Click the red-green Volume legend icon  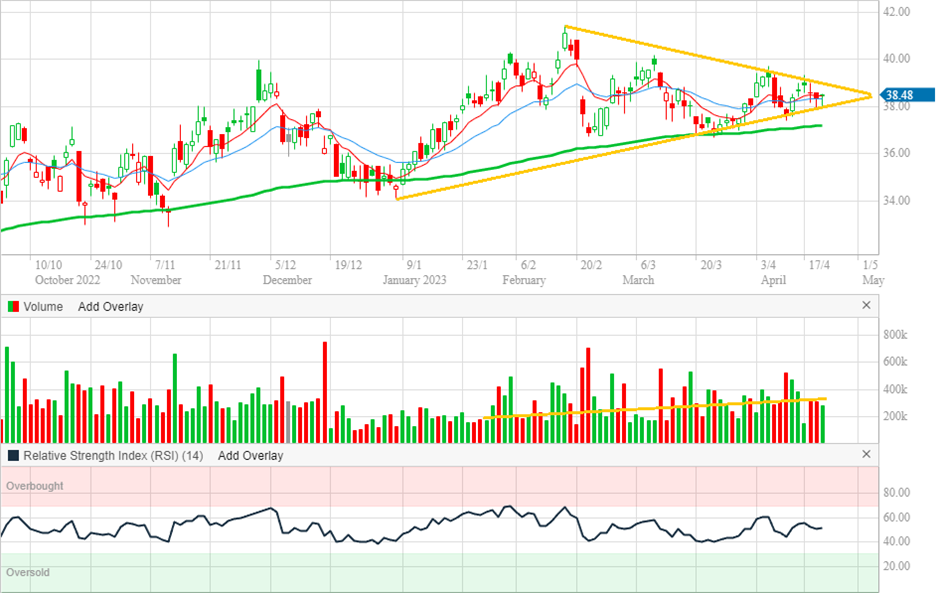pyautogui.click(x=12, y=307)
